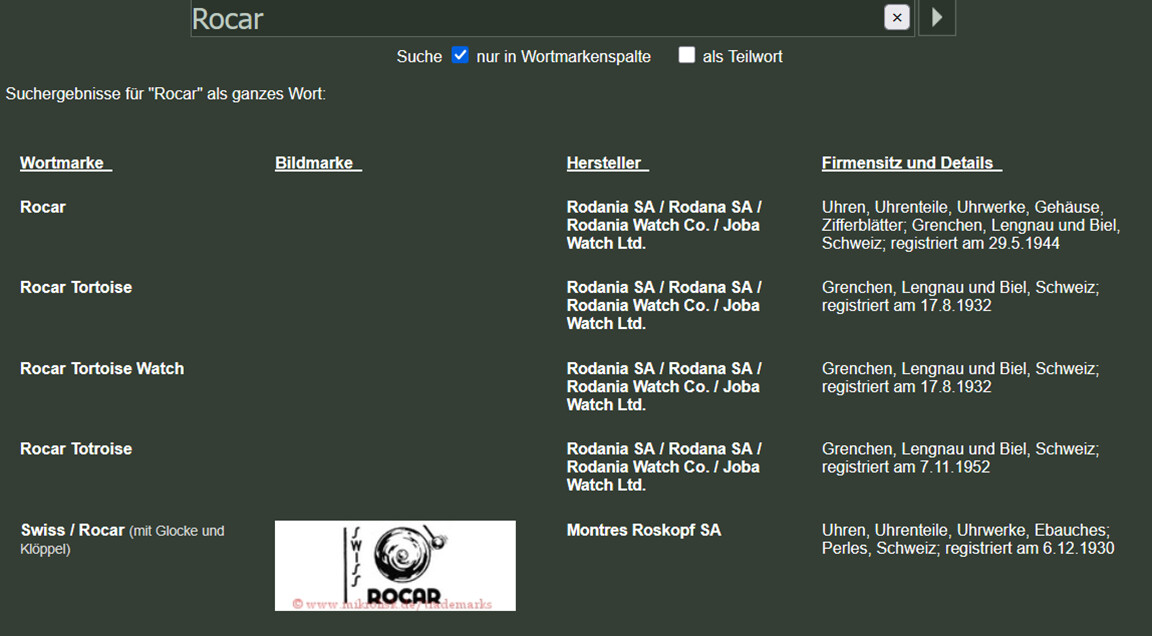Select the 'Swiss / Rocar' wordmark entry

(73, 530)
